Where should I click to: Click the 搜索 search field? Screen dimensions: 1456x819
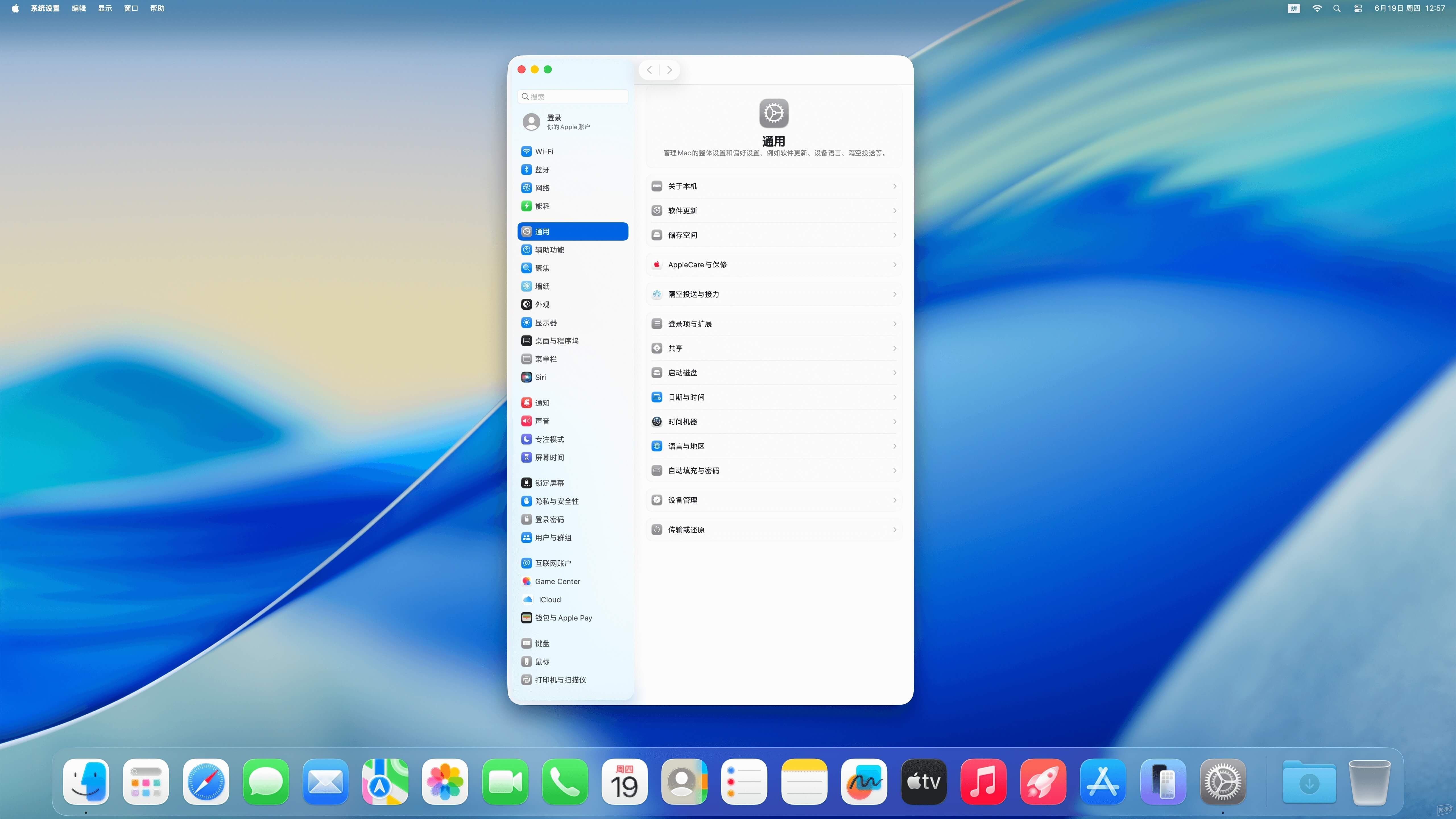pyautogui.click(x=572, y=97)
